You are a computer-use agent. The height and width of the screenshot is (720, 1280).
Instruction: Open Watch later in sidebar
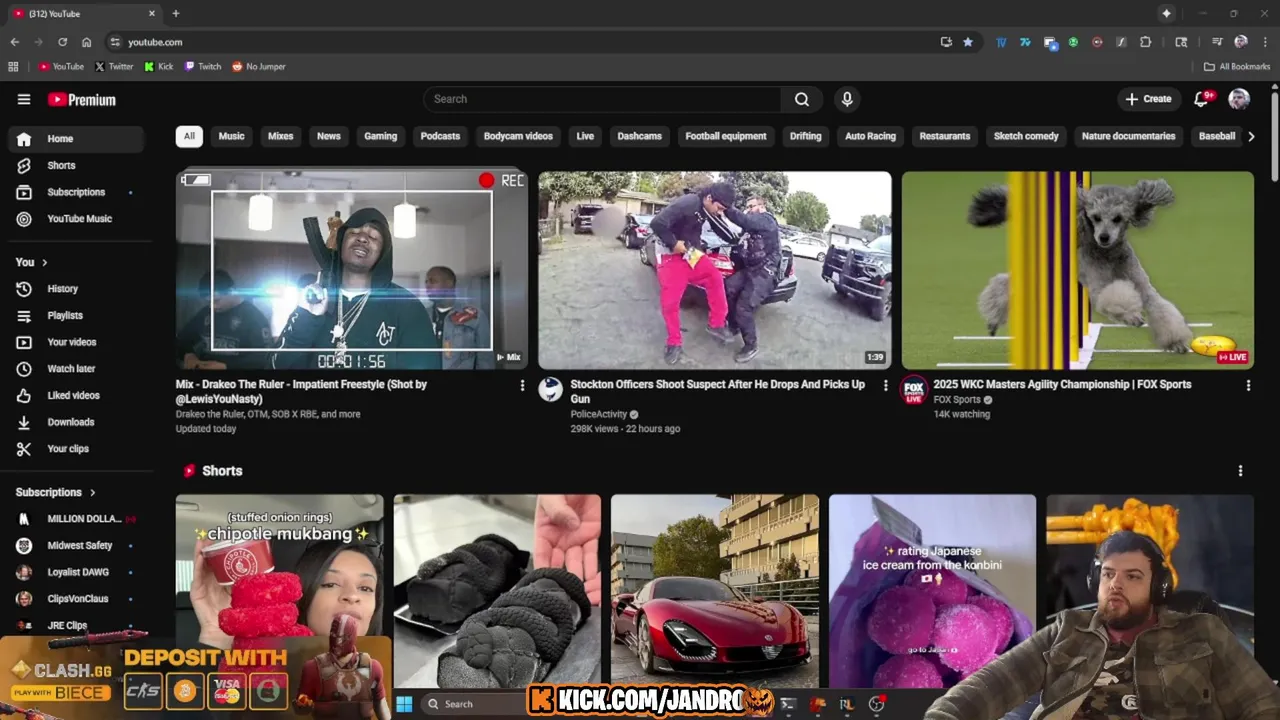pyautogui.click(x=76, y=369)
